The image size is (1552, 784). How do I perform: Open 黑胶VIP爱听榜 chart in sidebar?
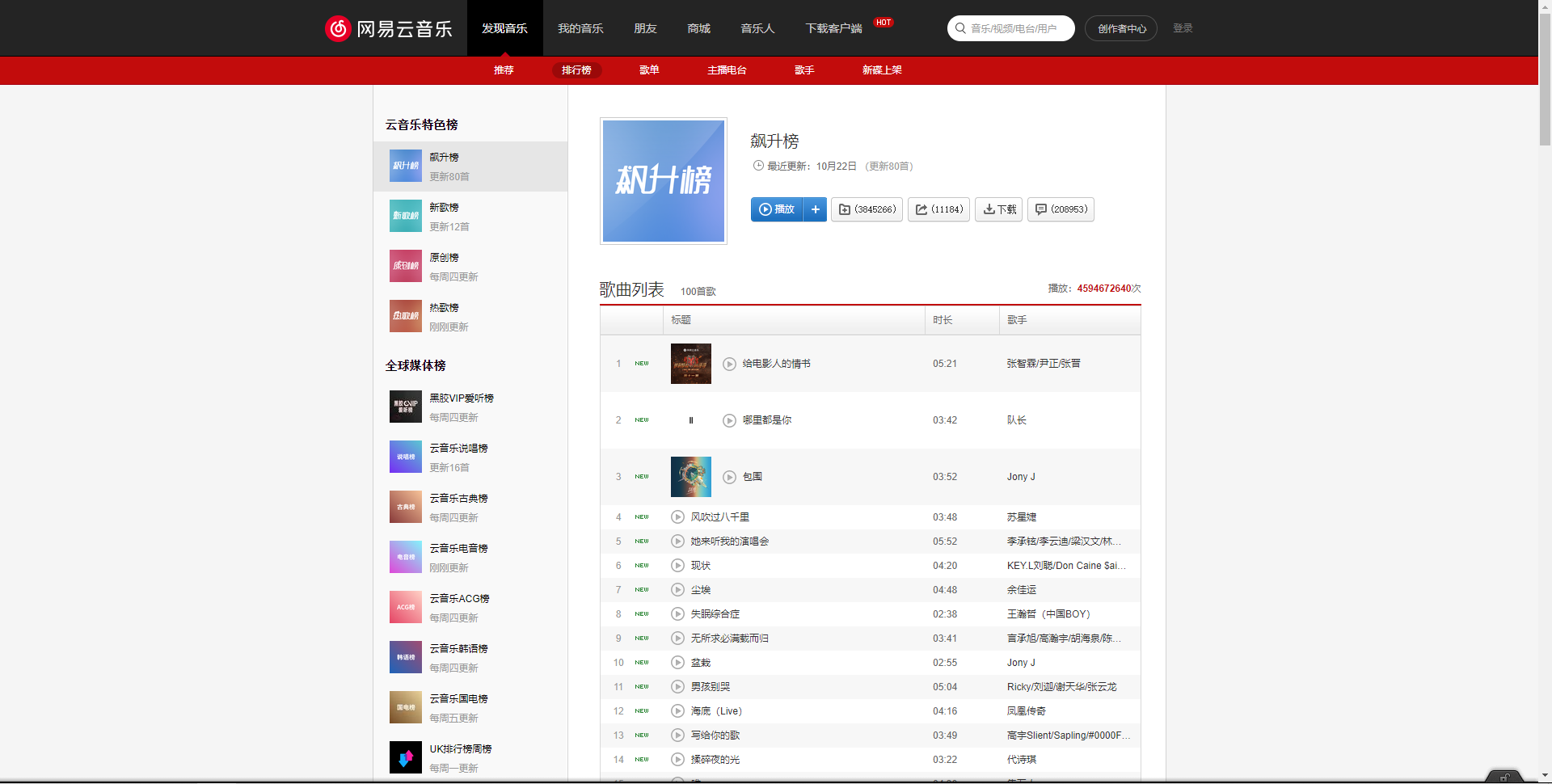(470, 407)
